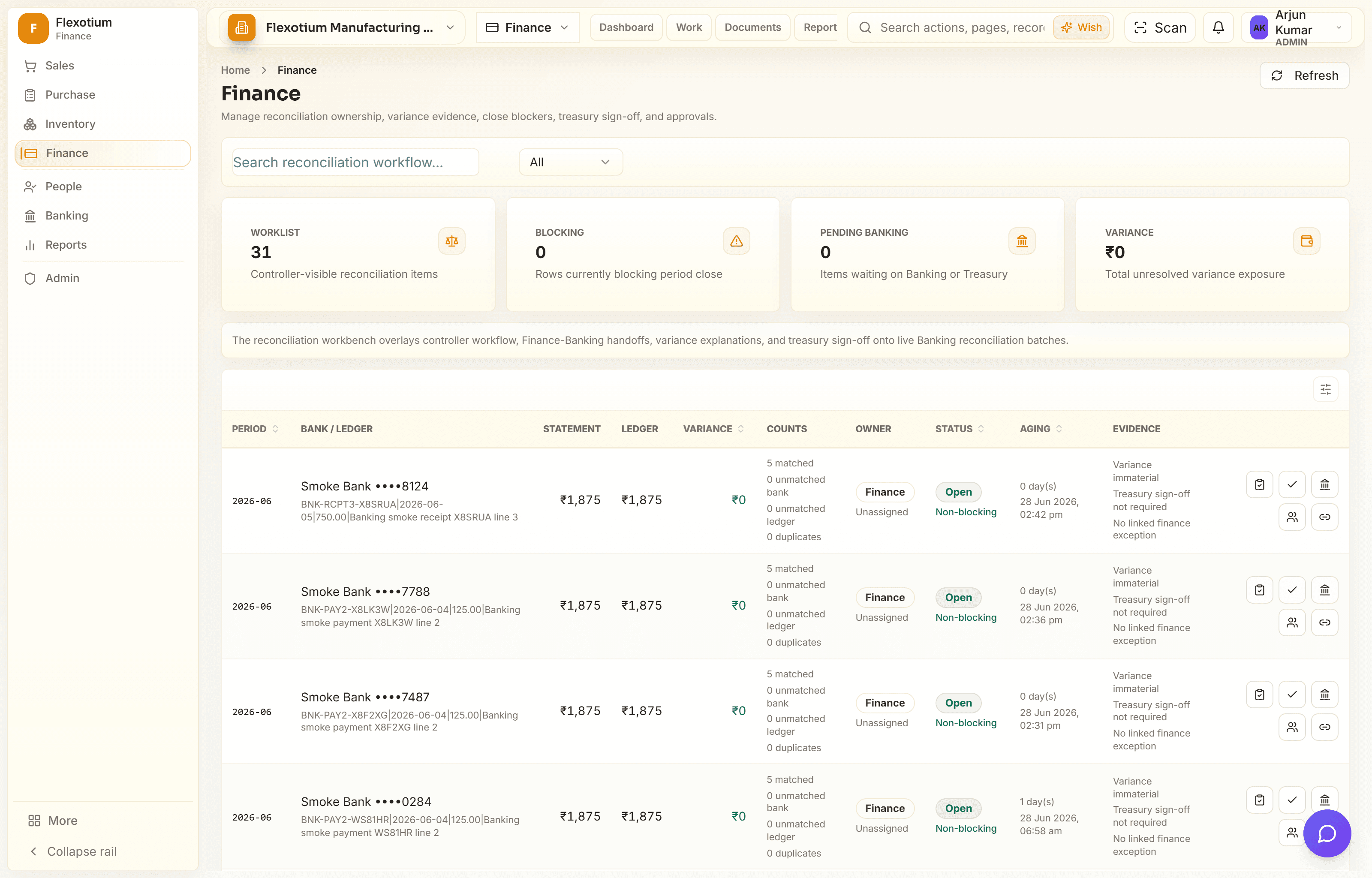
Task: Click checkmark icon for Smoke Bank 0284
Action: (x=1292, y=800)
